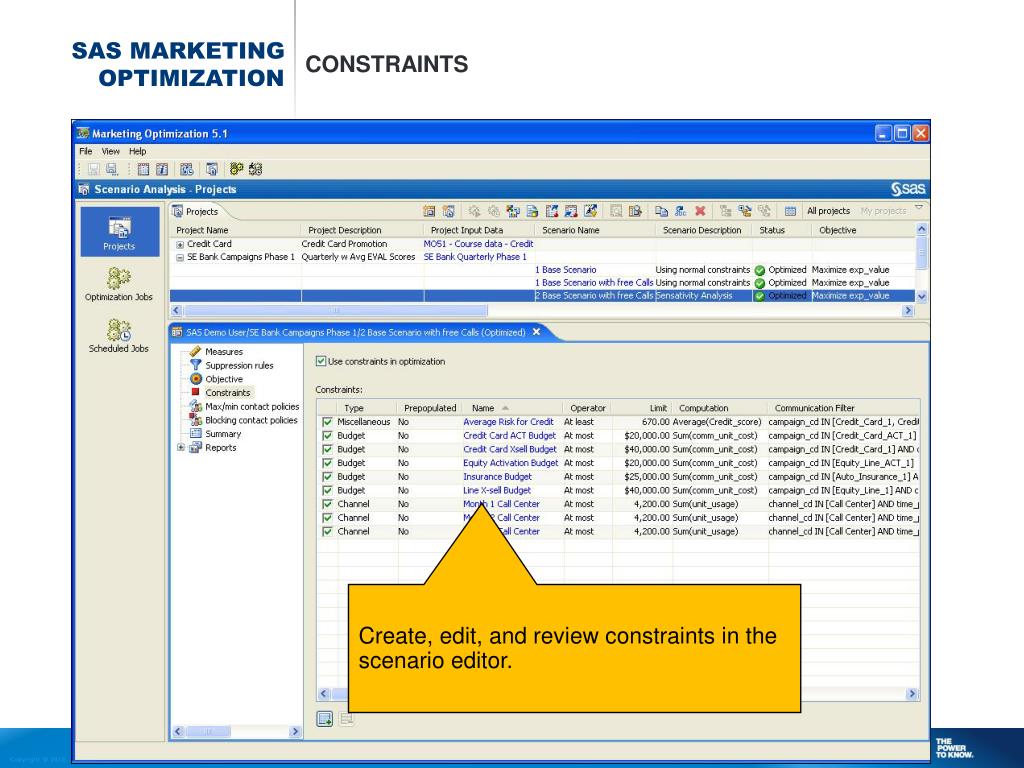Show My projects filter
This screenshot has width=1024, height=768.
(883, 211)
